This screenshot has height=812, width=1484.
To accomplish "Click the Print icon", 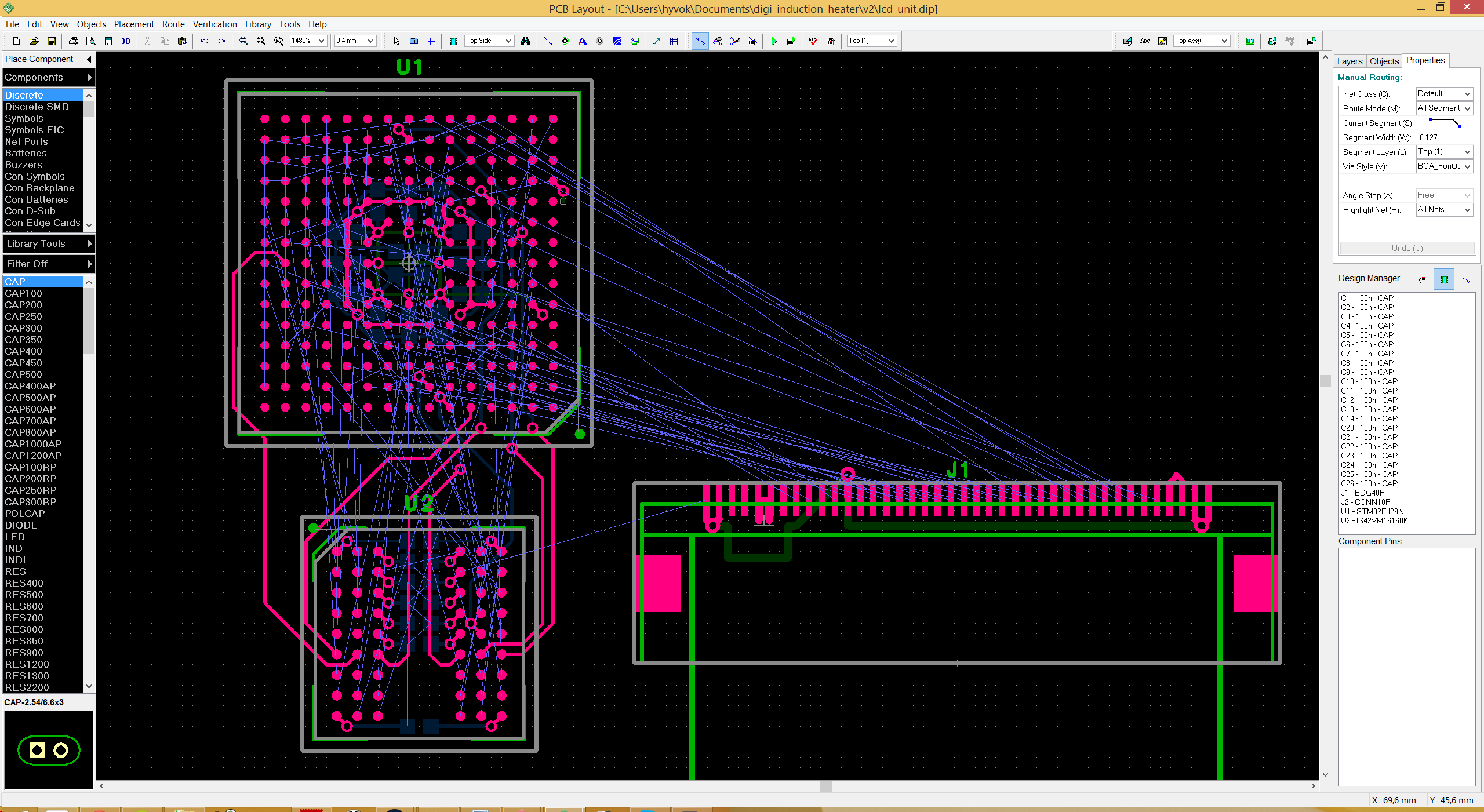I will [73, 41].
